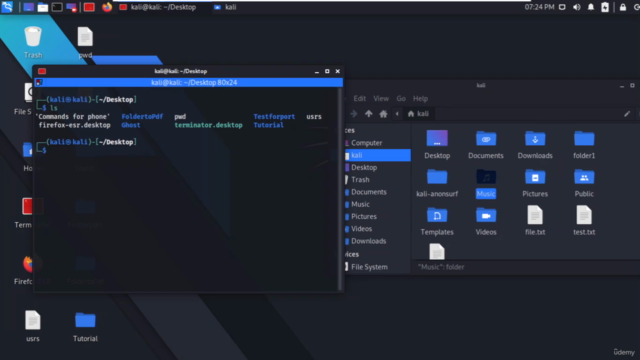Select Desktop in the file manager sidebar

(378, 167)
